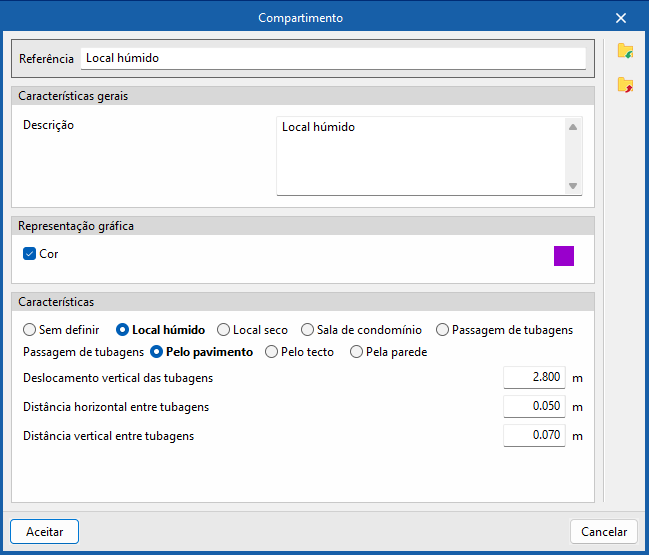Screen dimensions: 649x555
Task: Select the Local seco radio option
Action: tap(224, 330)
